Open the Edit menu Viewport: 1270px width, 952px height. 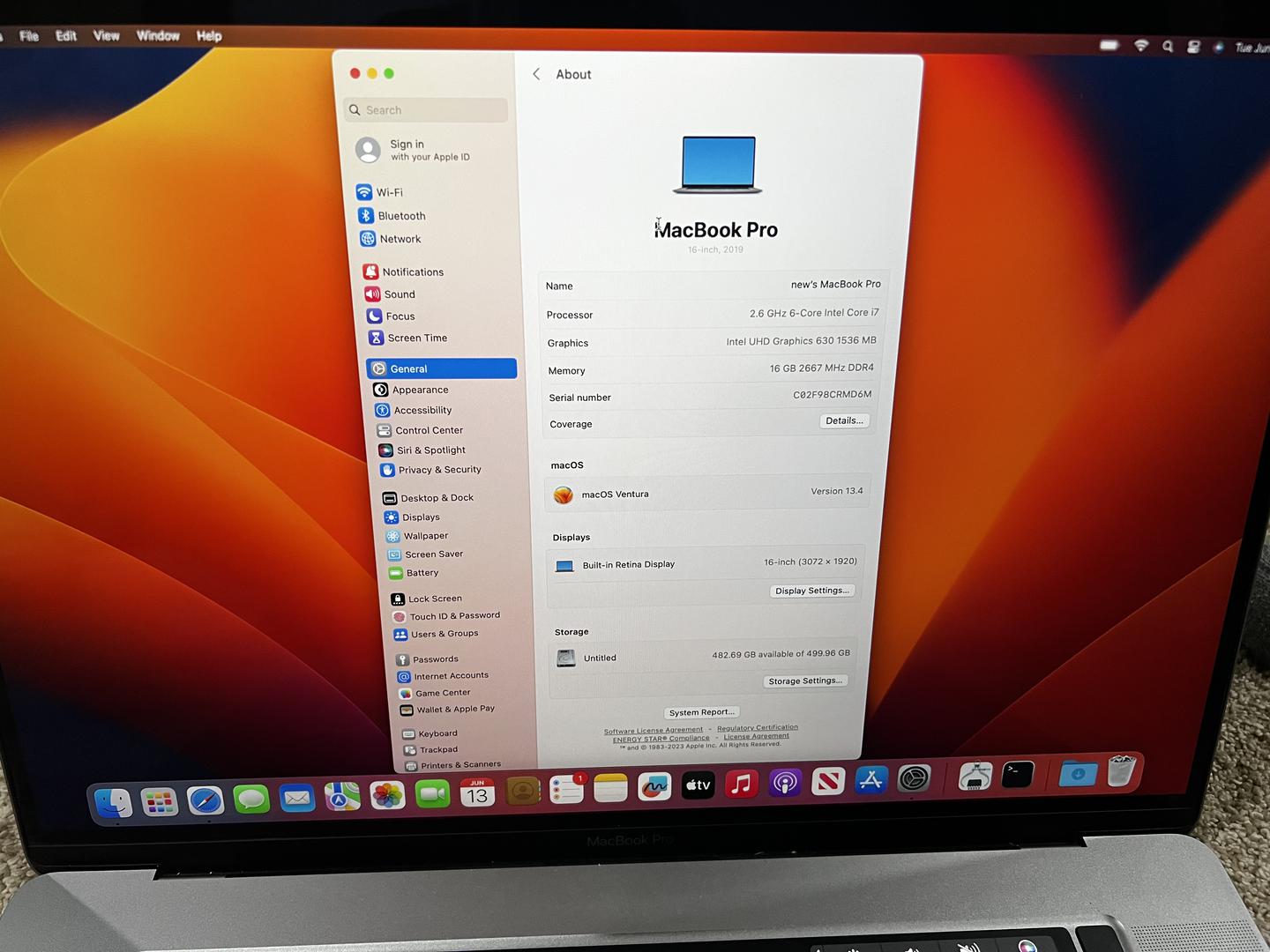point(66,36)
